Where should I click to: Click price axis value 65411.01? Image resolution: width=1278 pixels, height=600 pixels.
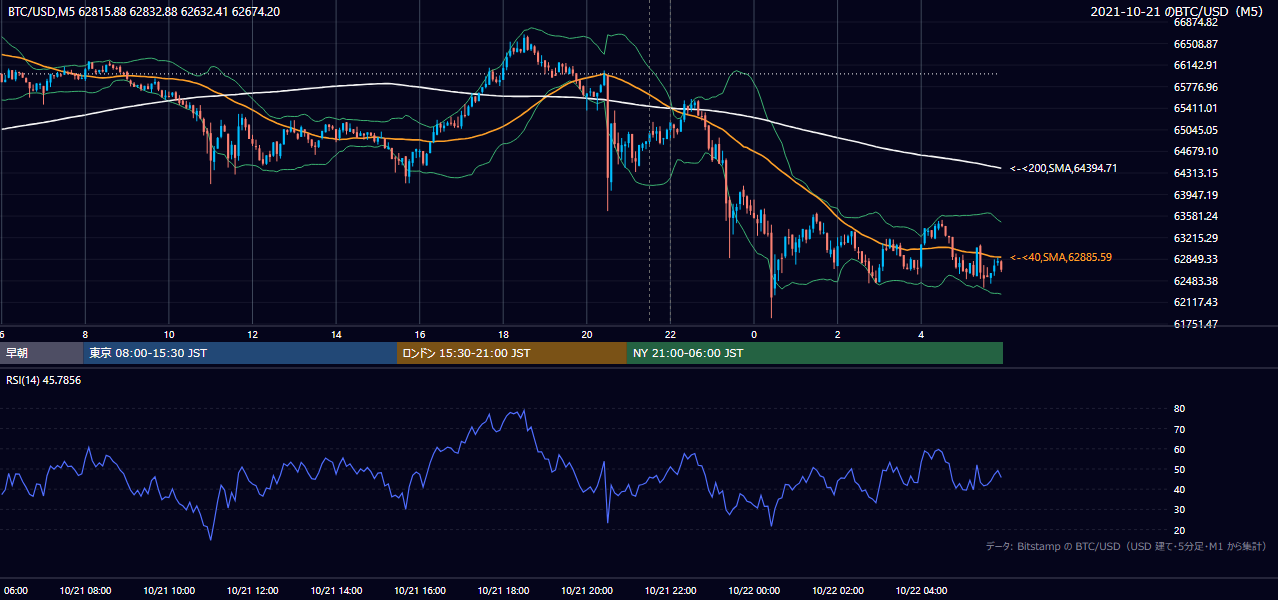pyautogui.click(x=1195, y=108)
